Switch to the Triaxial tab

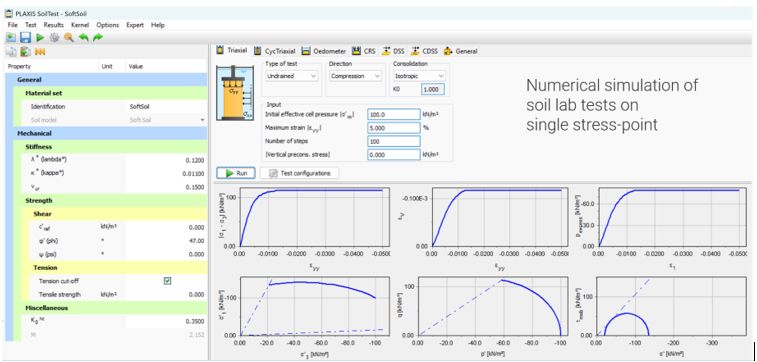click(232, 50)
